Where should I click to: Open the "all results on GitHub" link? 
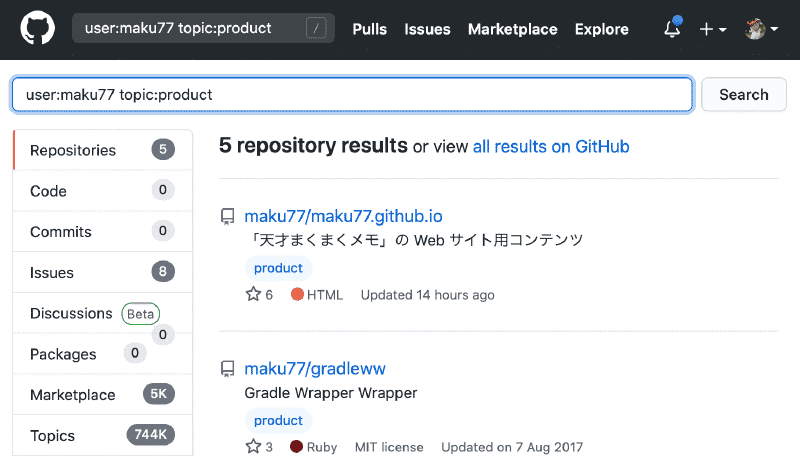(x=551, y=147)
